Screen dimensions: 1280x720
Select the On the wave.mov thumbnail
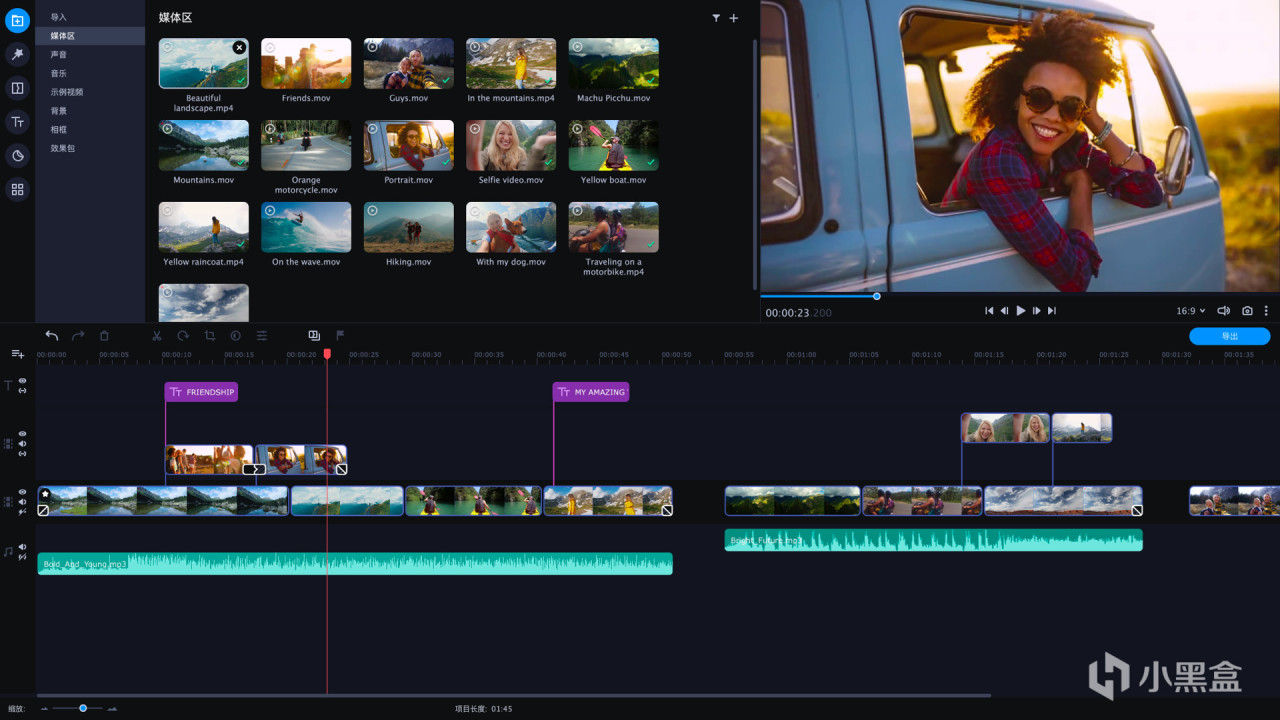[306, 227]
